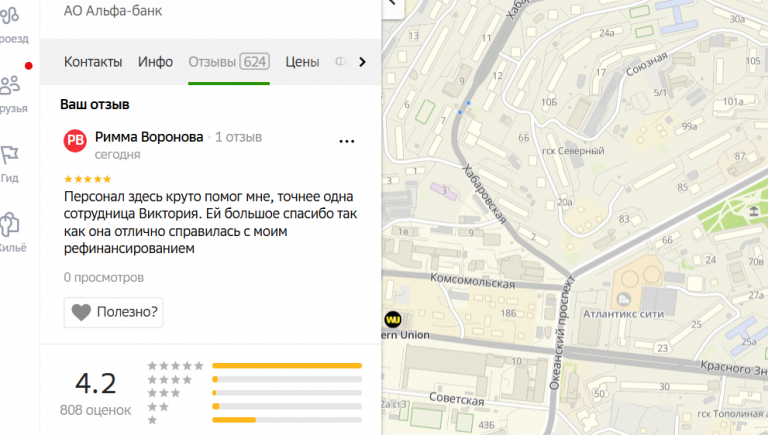
Task: Filter by the one-star rating bar
Action: (287, 420)
